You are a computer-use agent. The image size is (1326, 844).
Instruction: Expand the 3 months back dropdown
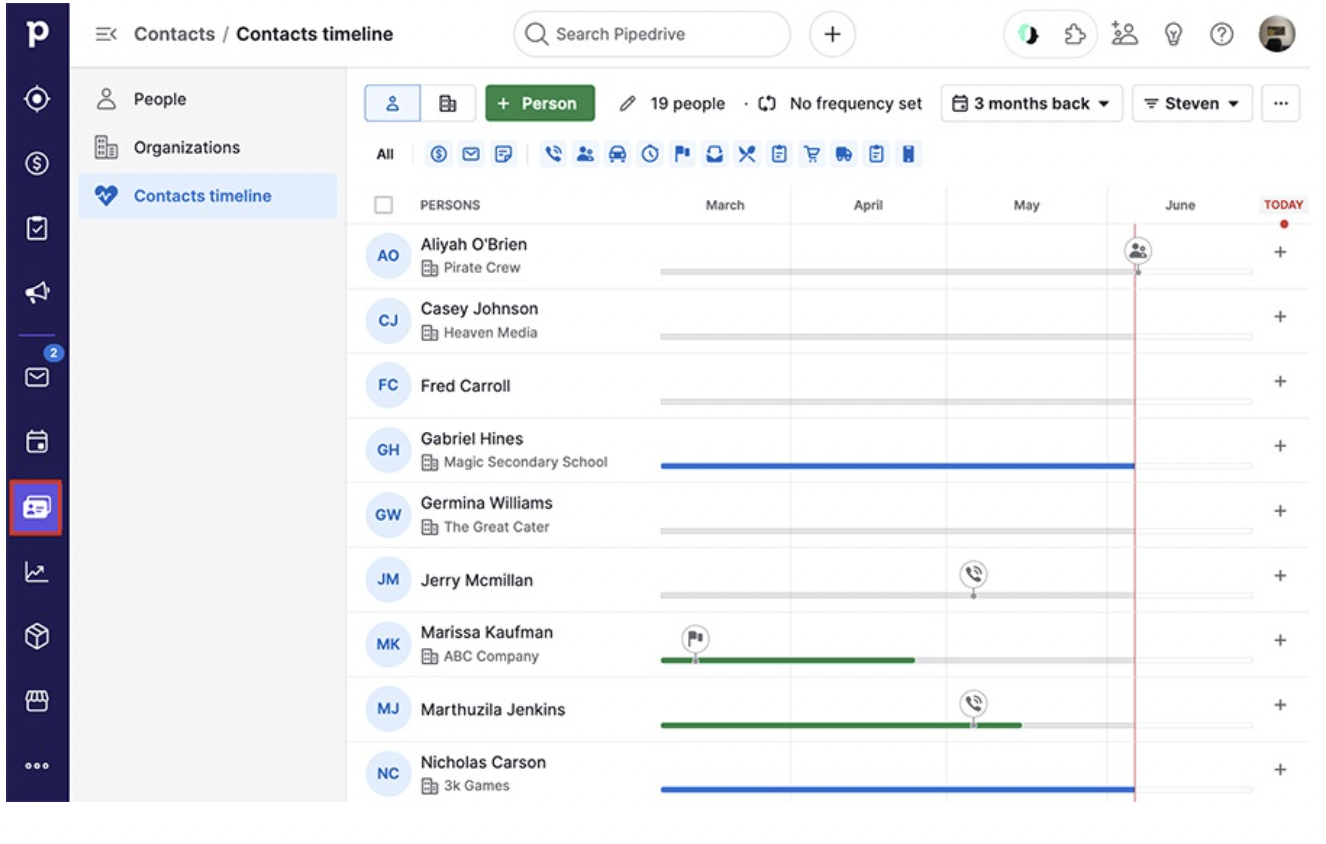pyautogui.click(x=1031, y=103)
